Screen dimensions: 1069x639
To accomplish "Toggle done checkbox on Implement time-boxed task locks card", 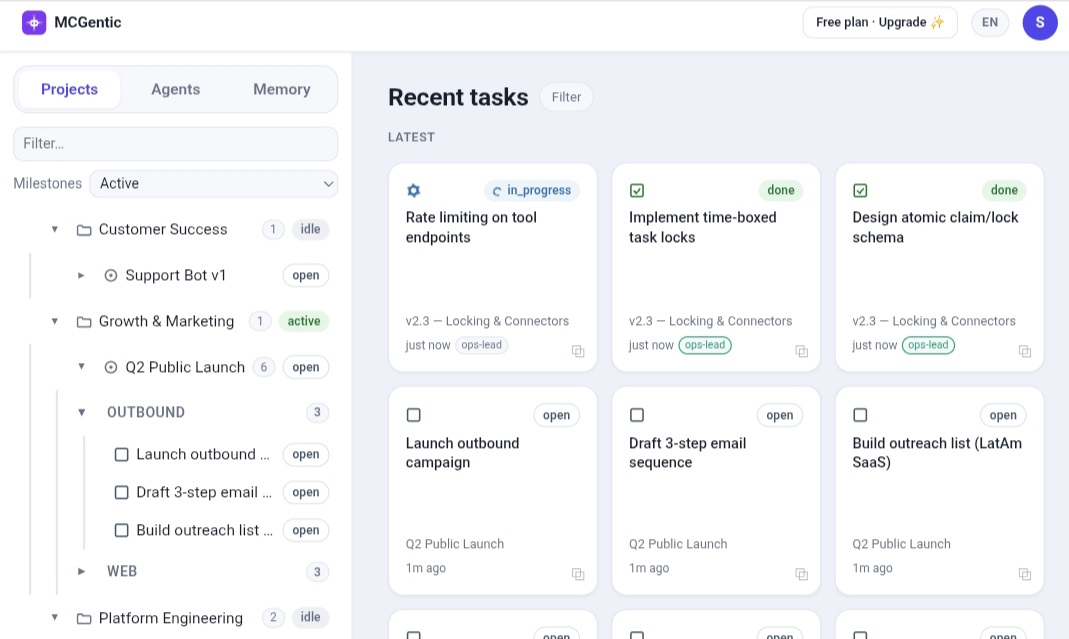I will click(637, 190).
